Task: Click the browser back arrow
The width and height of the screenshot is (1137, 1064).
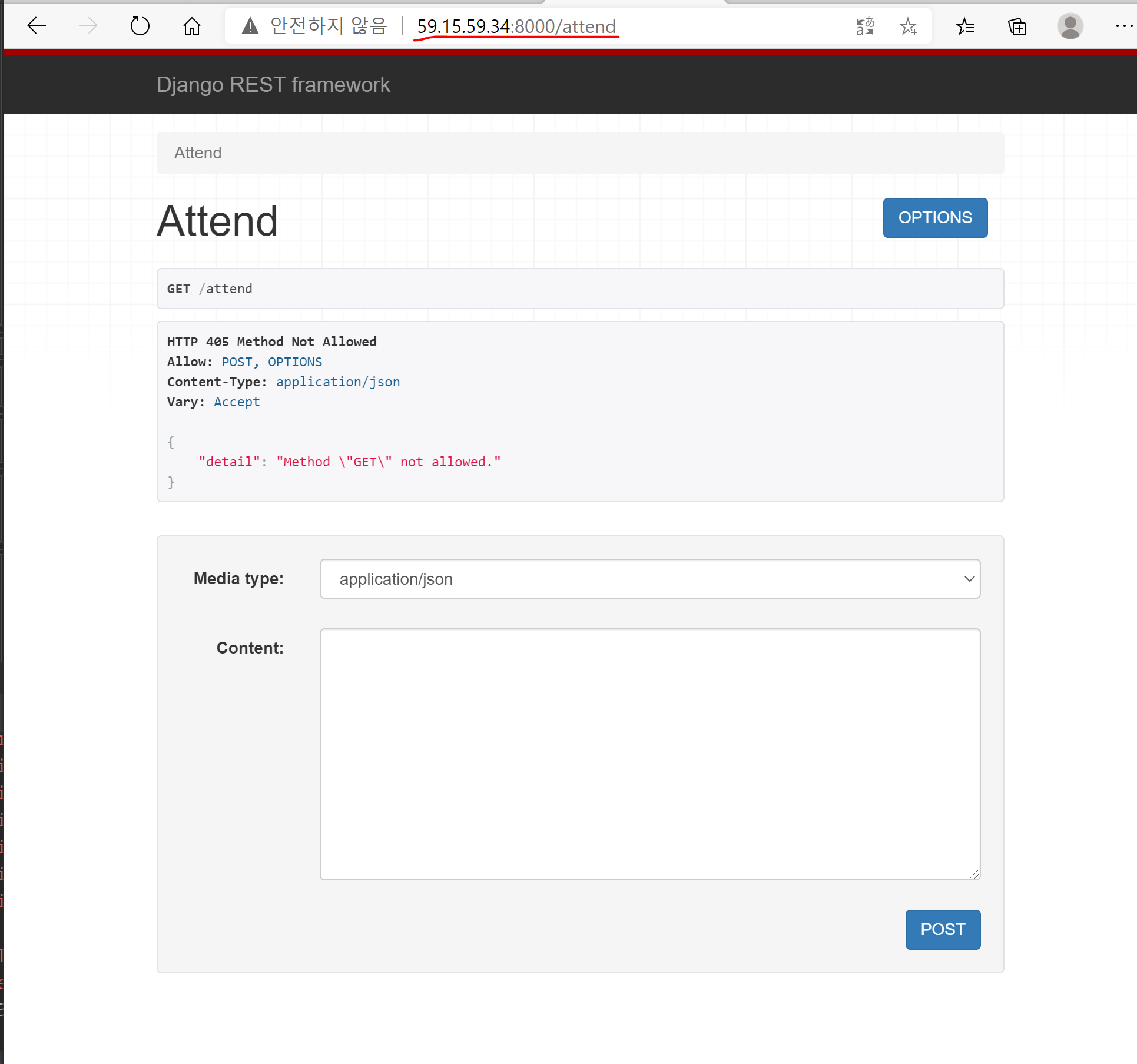Action: click(37, 26)
